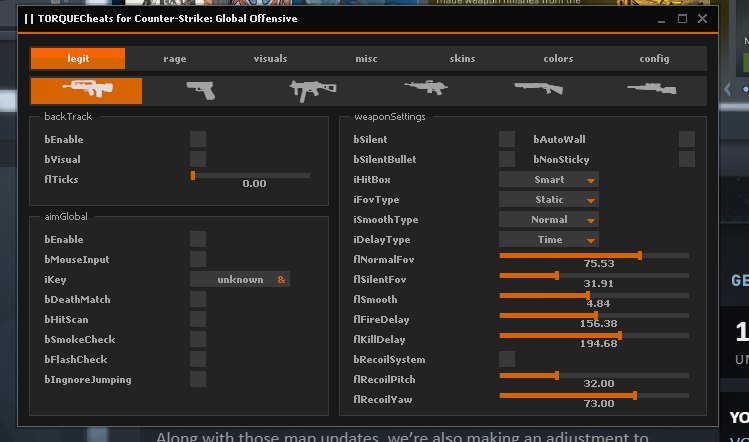Toggle the bMouseInput checkbox

point(198,259)
